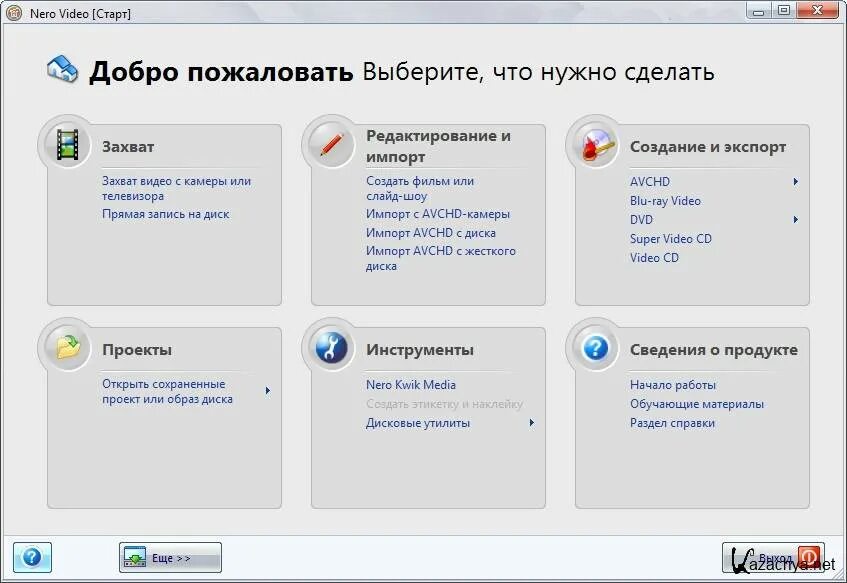Open Раздел справки

point(672,423)
